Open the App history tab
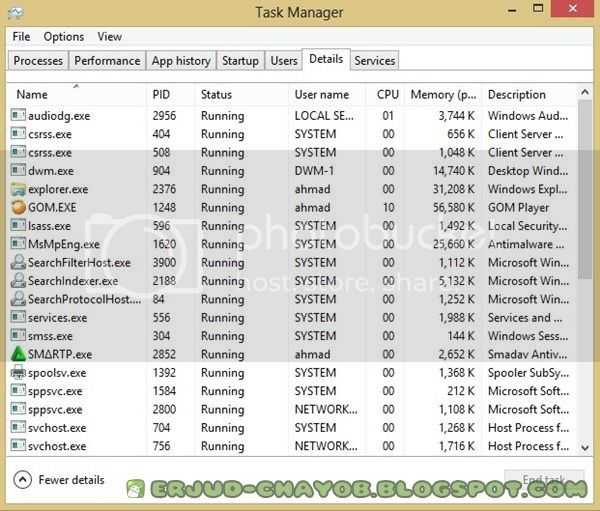Image resolution: width=600 pixels, height=511 pixels. [x=181, y=60]
